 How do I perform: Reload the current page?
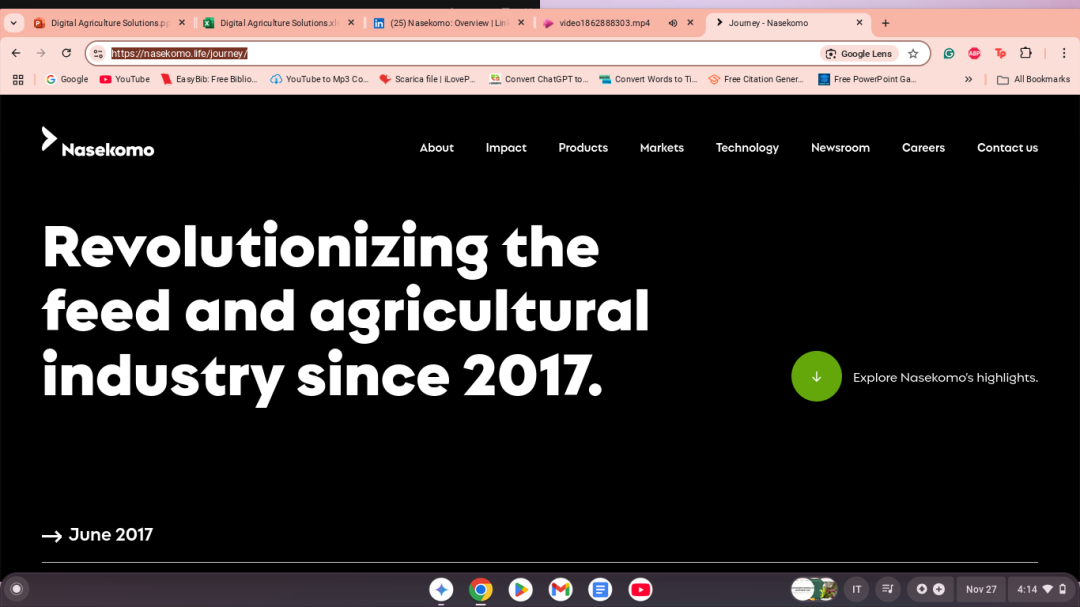66,53
